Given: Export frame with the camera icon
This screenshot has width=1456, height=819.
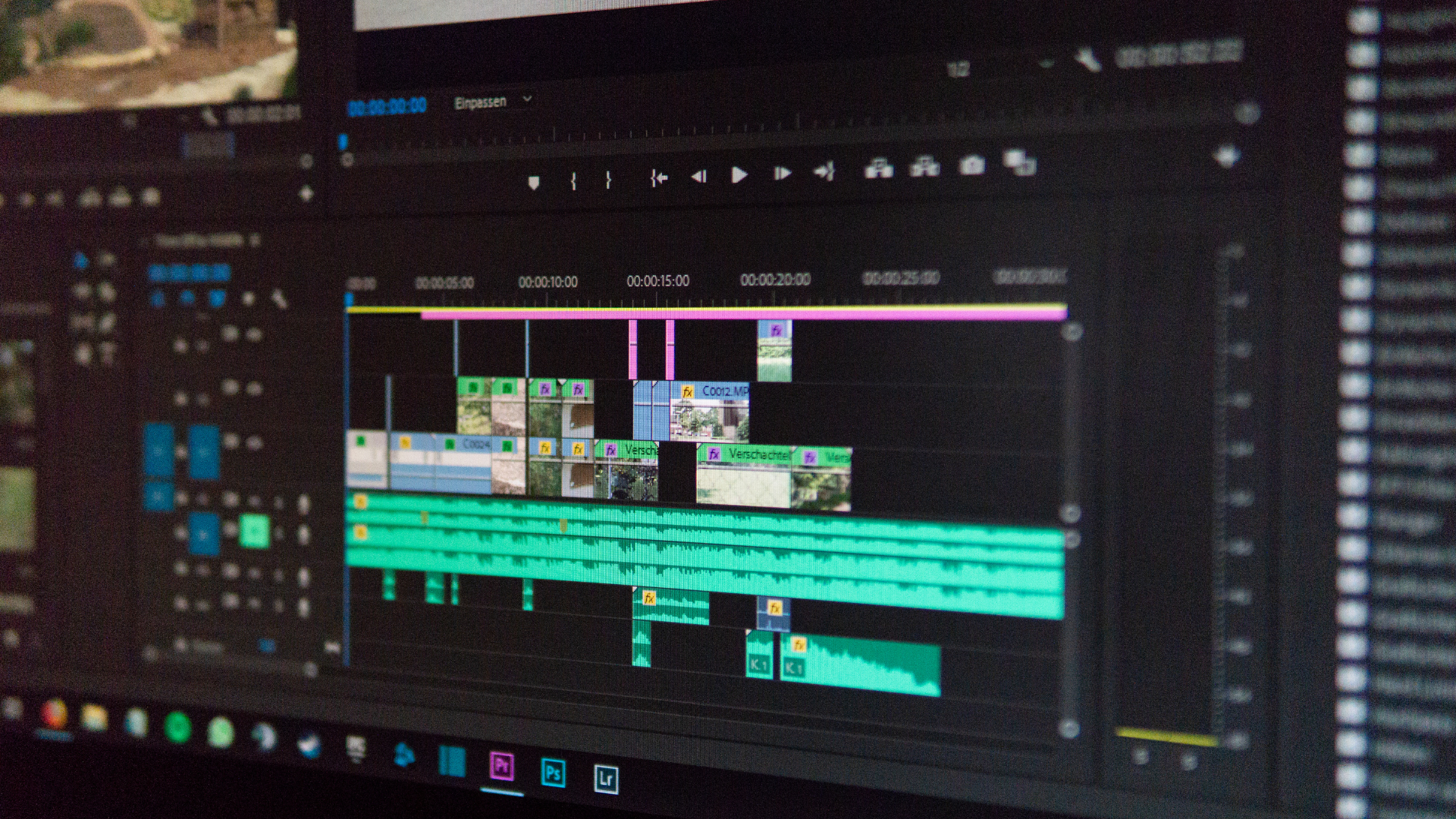Looking at the screenshot, I should [971, 165].
